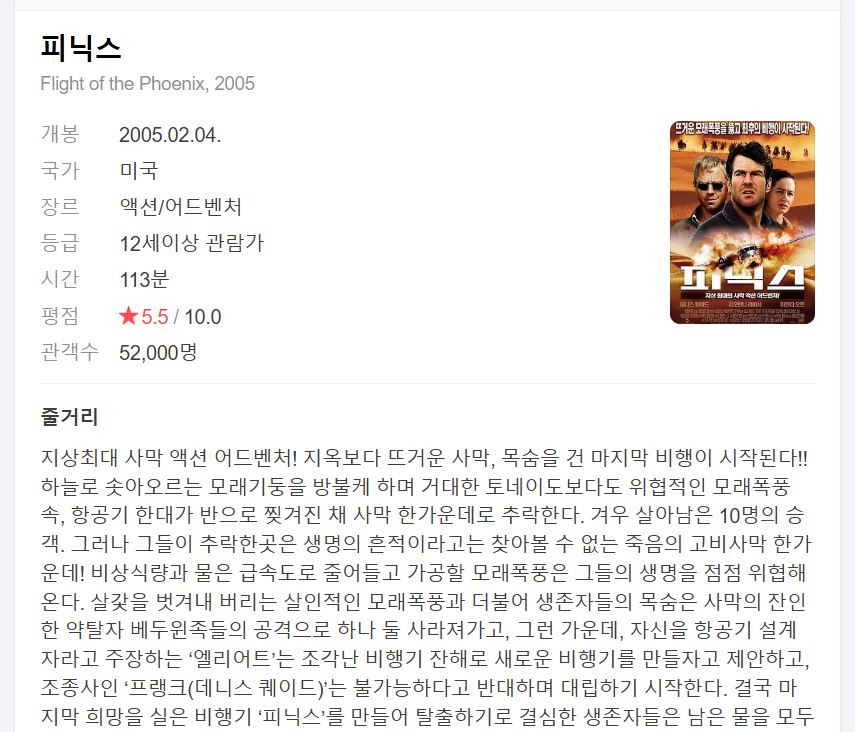
Task: Click the 개봉 label
Action: pos(60,134)
